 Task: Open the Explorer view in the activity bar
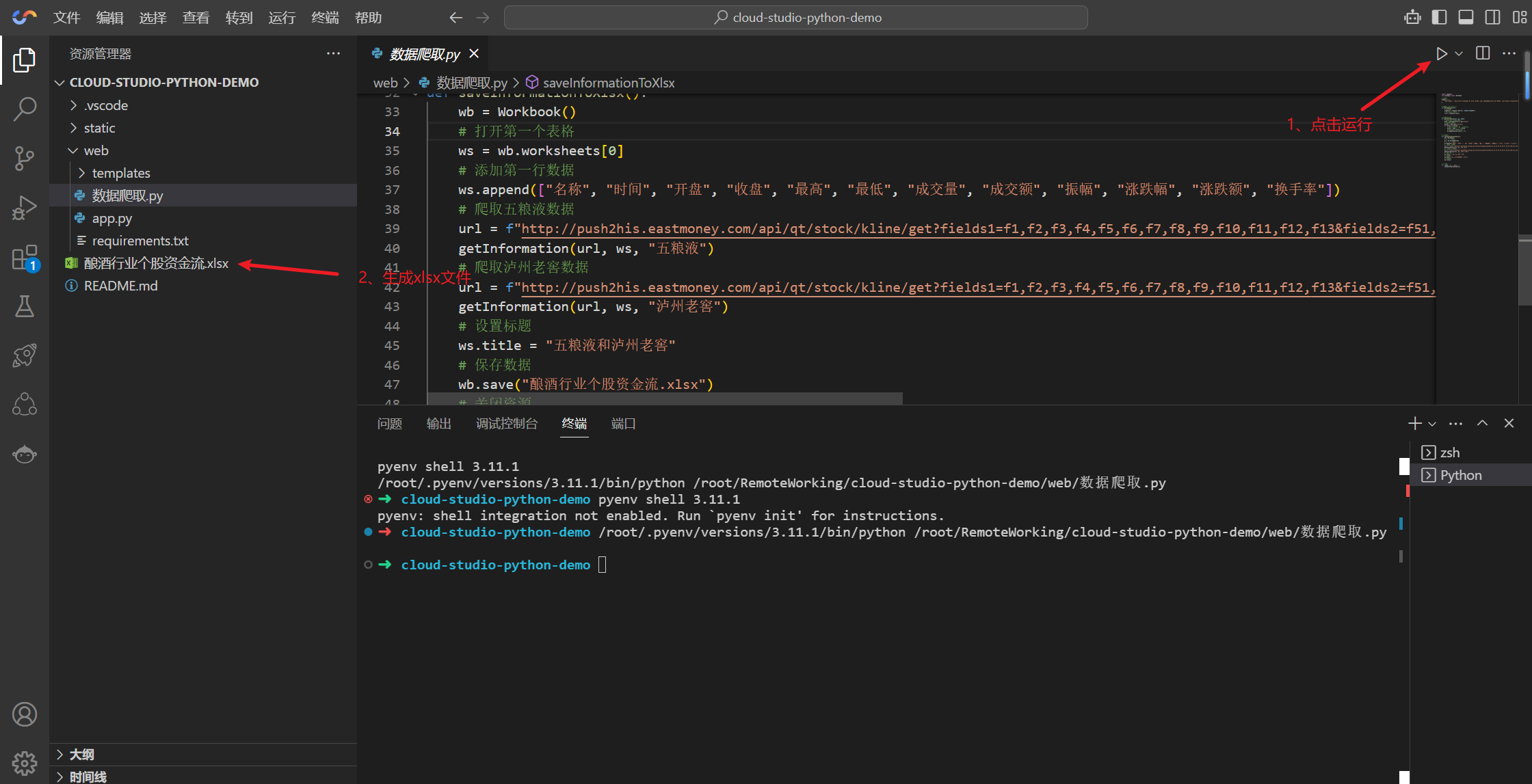click(x=25, y=60)
